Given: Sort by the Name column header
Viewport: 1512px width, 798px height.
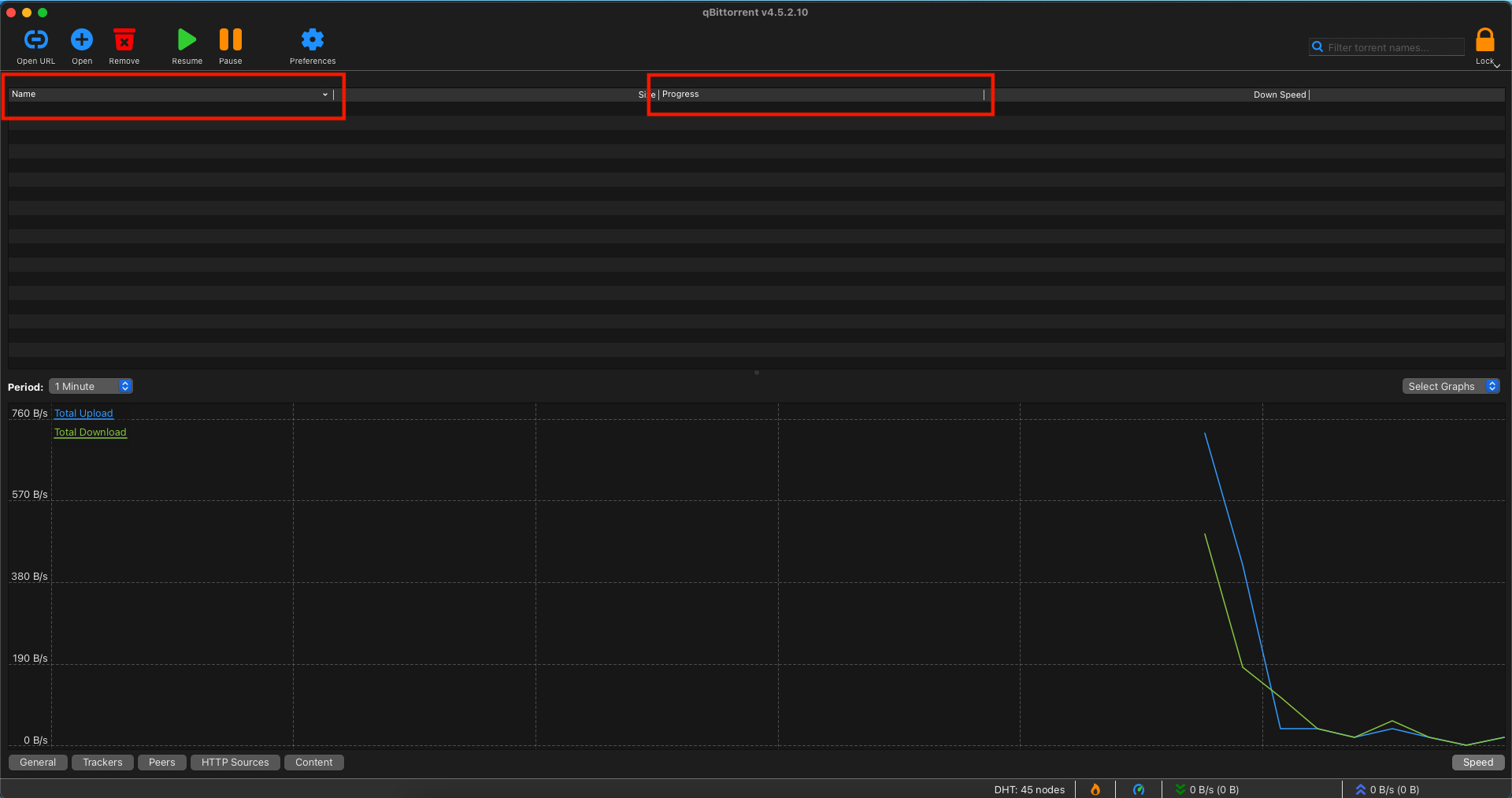Looking at the screenshot, I should click(x=171, y=95).
